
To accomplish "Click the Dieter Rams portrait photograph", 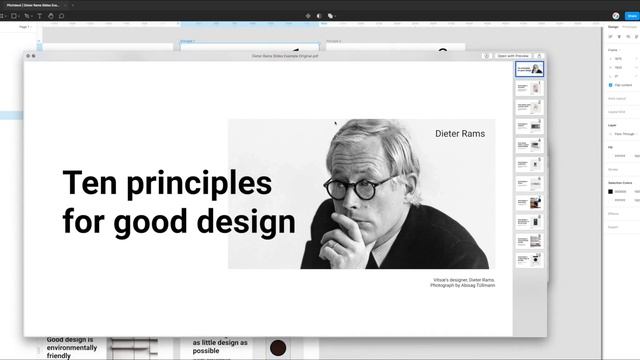I will tap(362, 194).
